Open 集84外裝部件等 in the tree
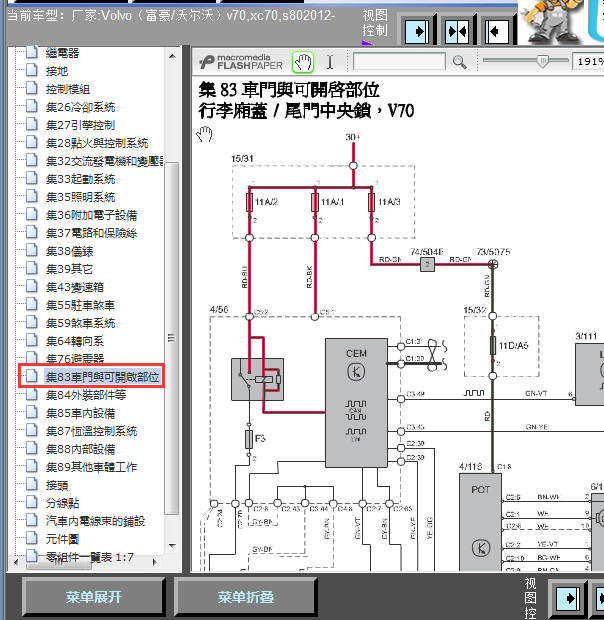Screen dimensions: 604x620 point(86,395)
